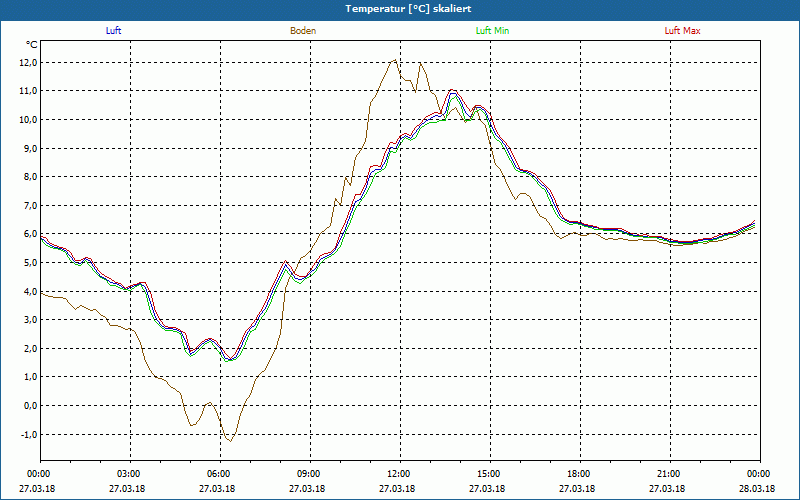Select the 2,0 y-axis value
Screen dimensions: 800x500
click(x=30, y=348)
